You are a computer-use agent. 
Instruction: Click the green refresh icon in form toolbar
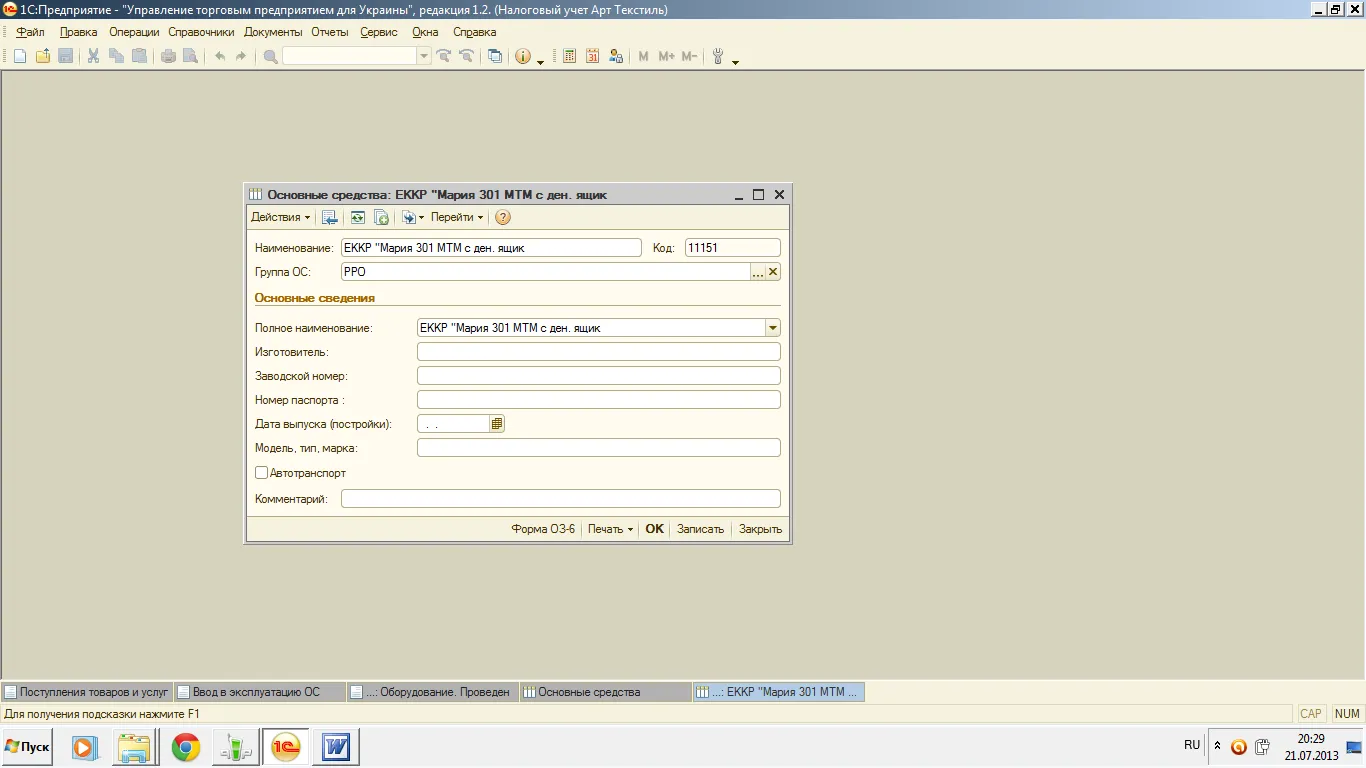358,217
